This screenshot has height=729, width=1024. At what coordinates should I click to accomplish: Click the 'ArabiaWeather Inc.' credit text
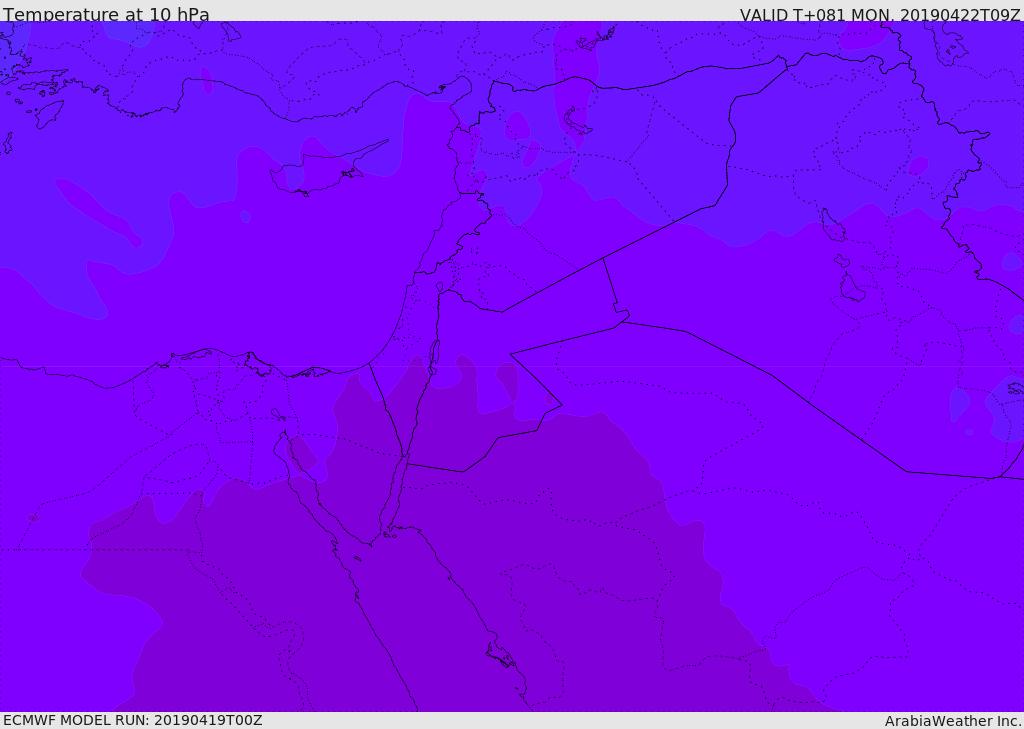click(954, 721)
